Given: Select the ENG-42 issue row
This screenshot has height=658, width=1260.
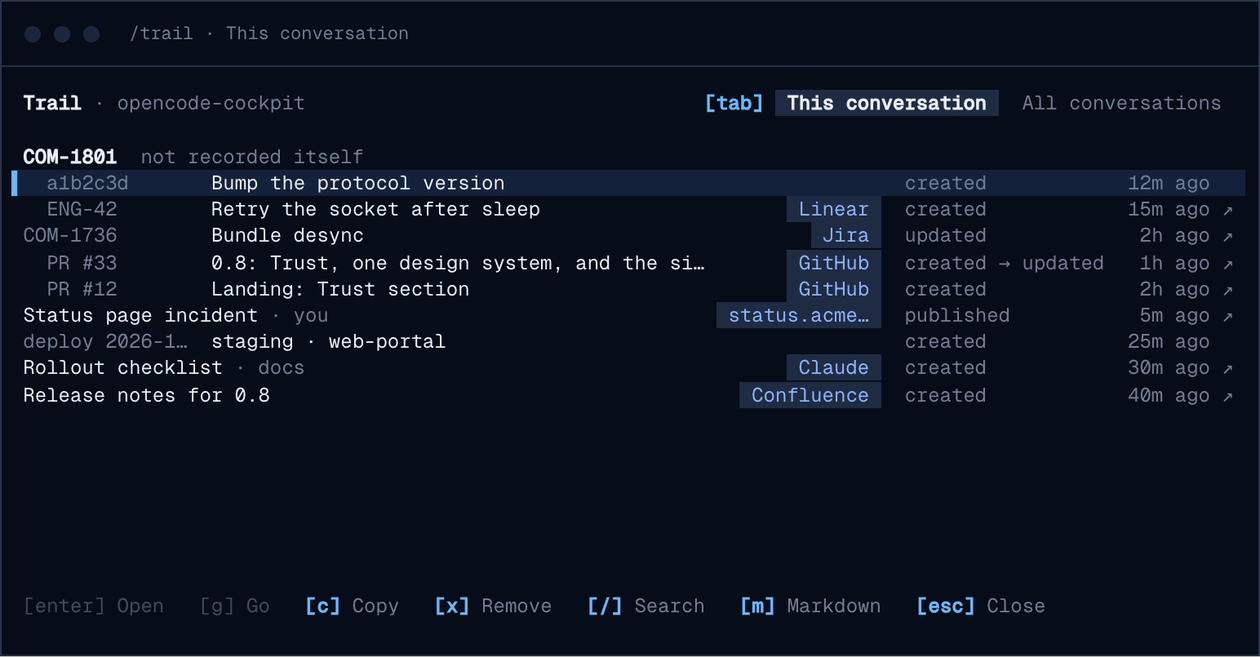Looking at the screenshot, I should pyautogui.click(x=628, y=210).
